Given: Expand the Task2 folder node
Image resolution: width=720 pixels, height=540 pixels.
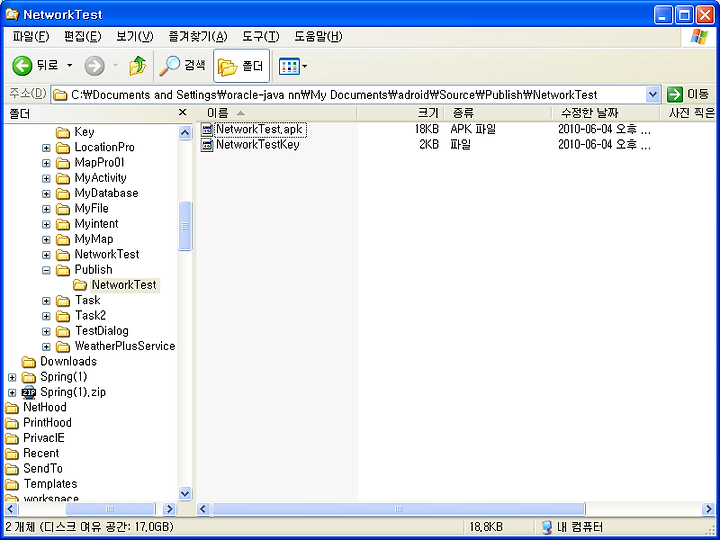Looking at the screenshot, I should click(46, 316).
